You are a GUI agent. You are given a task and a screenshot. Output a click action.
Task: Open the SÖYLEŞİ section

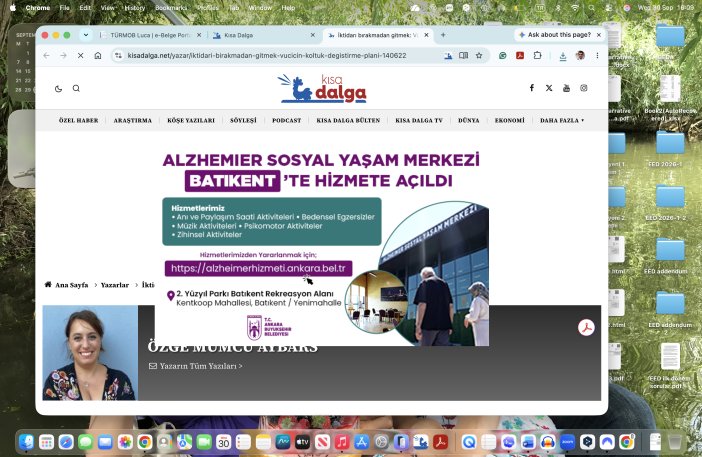point(243,120)
